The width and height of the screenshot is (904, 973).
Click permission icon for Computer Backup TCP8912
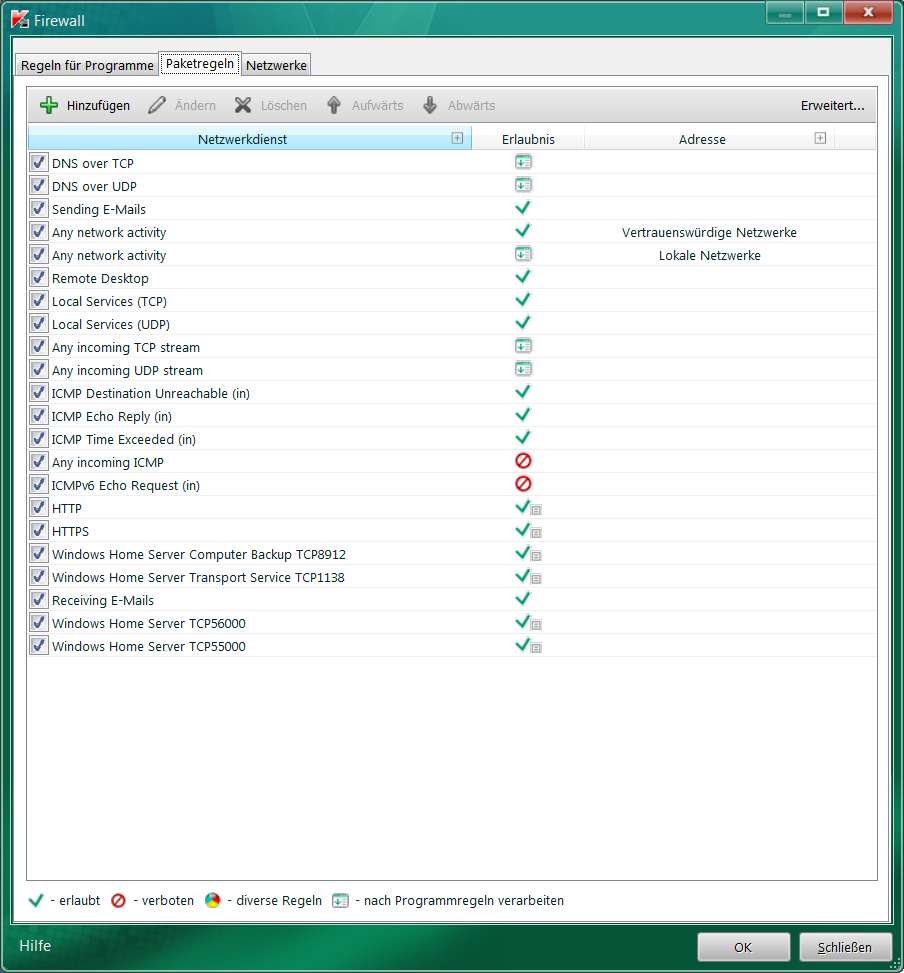pos(528,554)
